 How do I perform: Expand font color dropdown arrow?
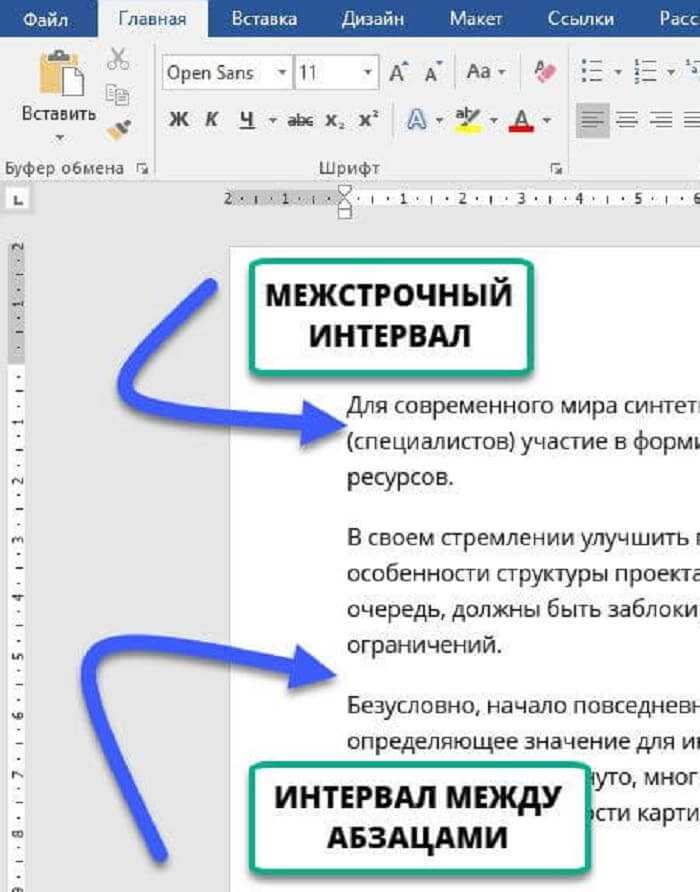(546, 121)
